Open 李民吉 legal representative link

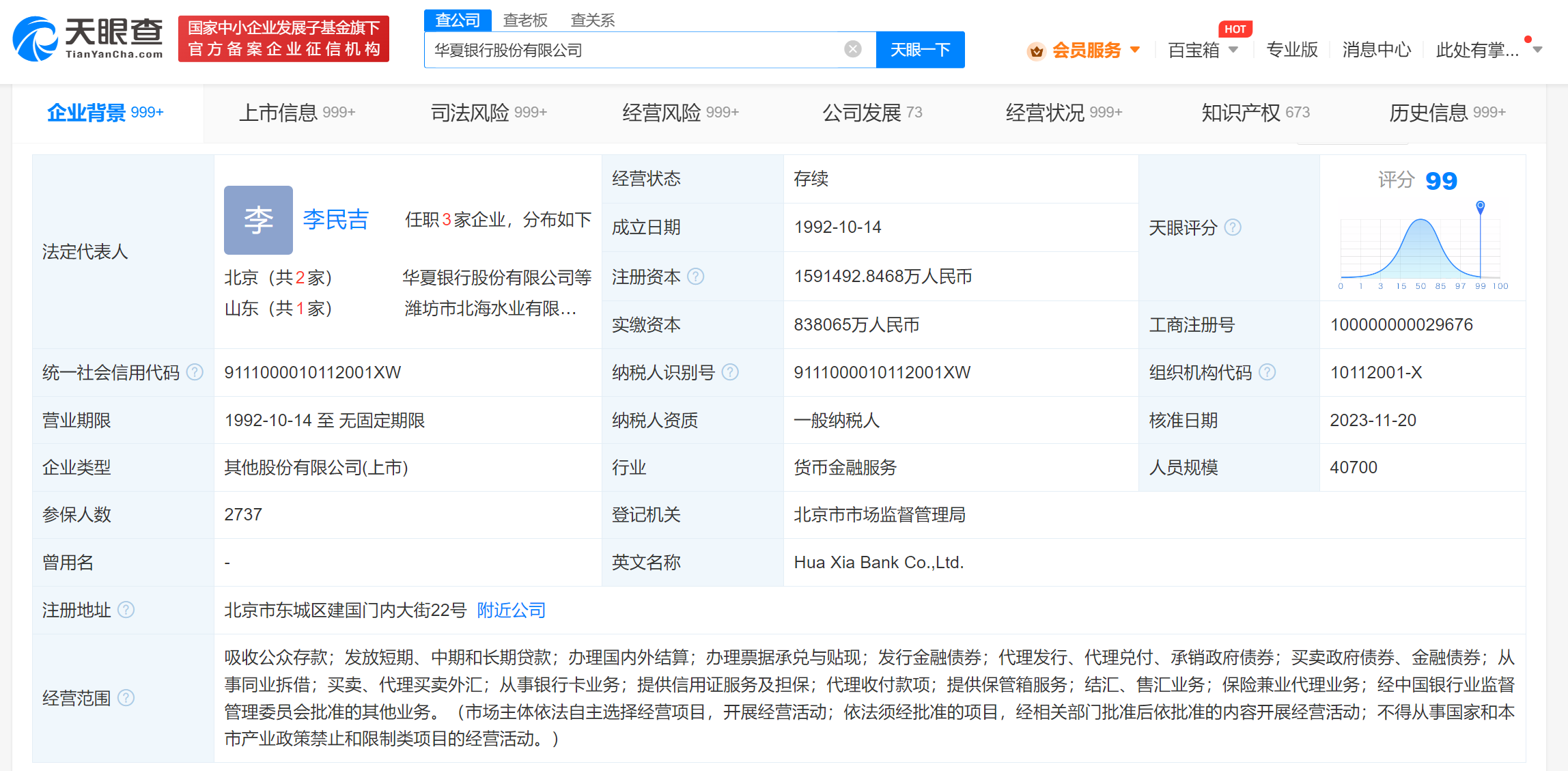click(335, 220)
